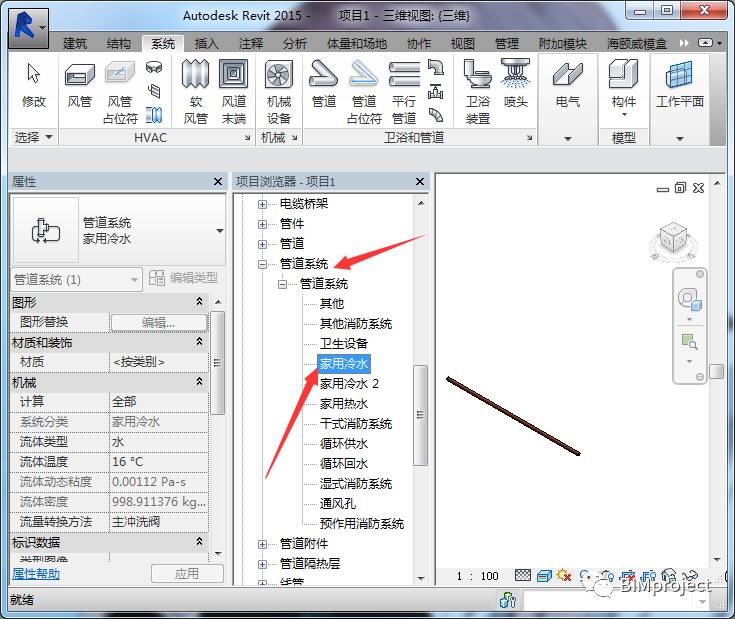Image resolution: width=735 pixels, height=619 pixels.
Task: Open the 工作平面 work plane tool
Action: coord(680,85)
